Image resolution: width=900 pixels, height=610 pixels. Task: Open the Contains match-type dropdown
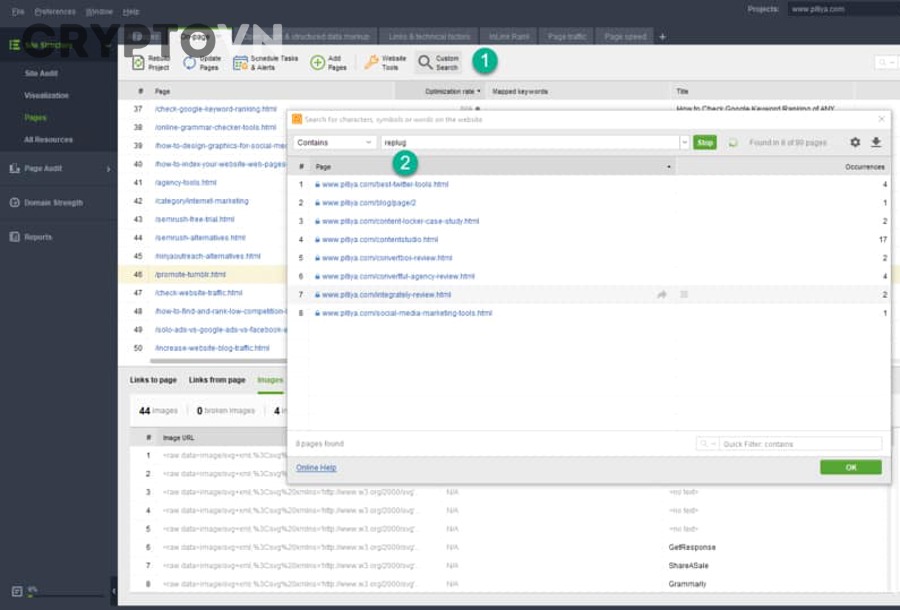point(335,142)
